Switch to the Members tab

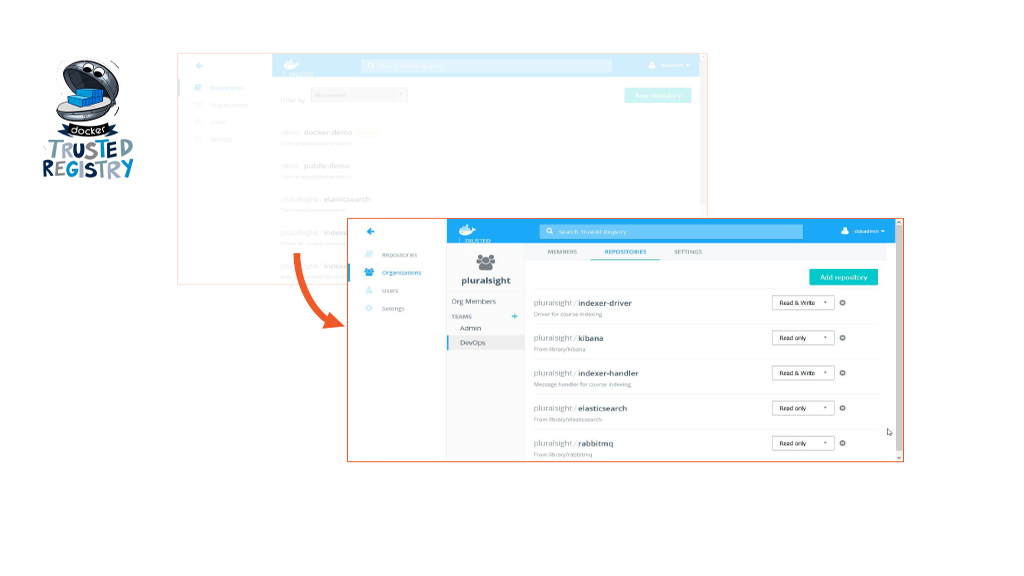pos(562,252)
